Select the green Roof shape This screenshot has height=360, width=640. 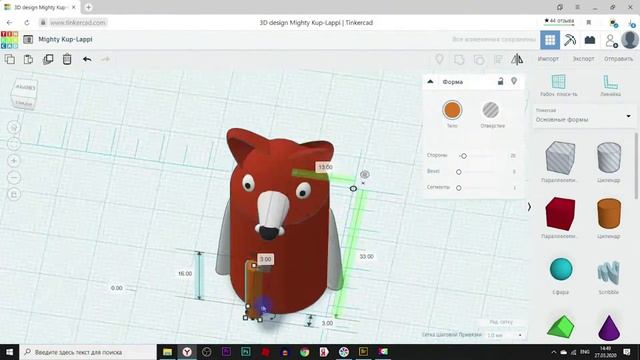click(x=560, y=326)
